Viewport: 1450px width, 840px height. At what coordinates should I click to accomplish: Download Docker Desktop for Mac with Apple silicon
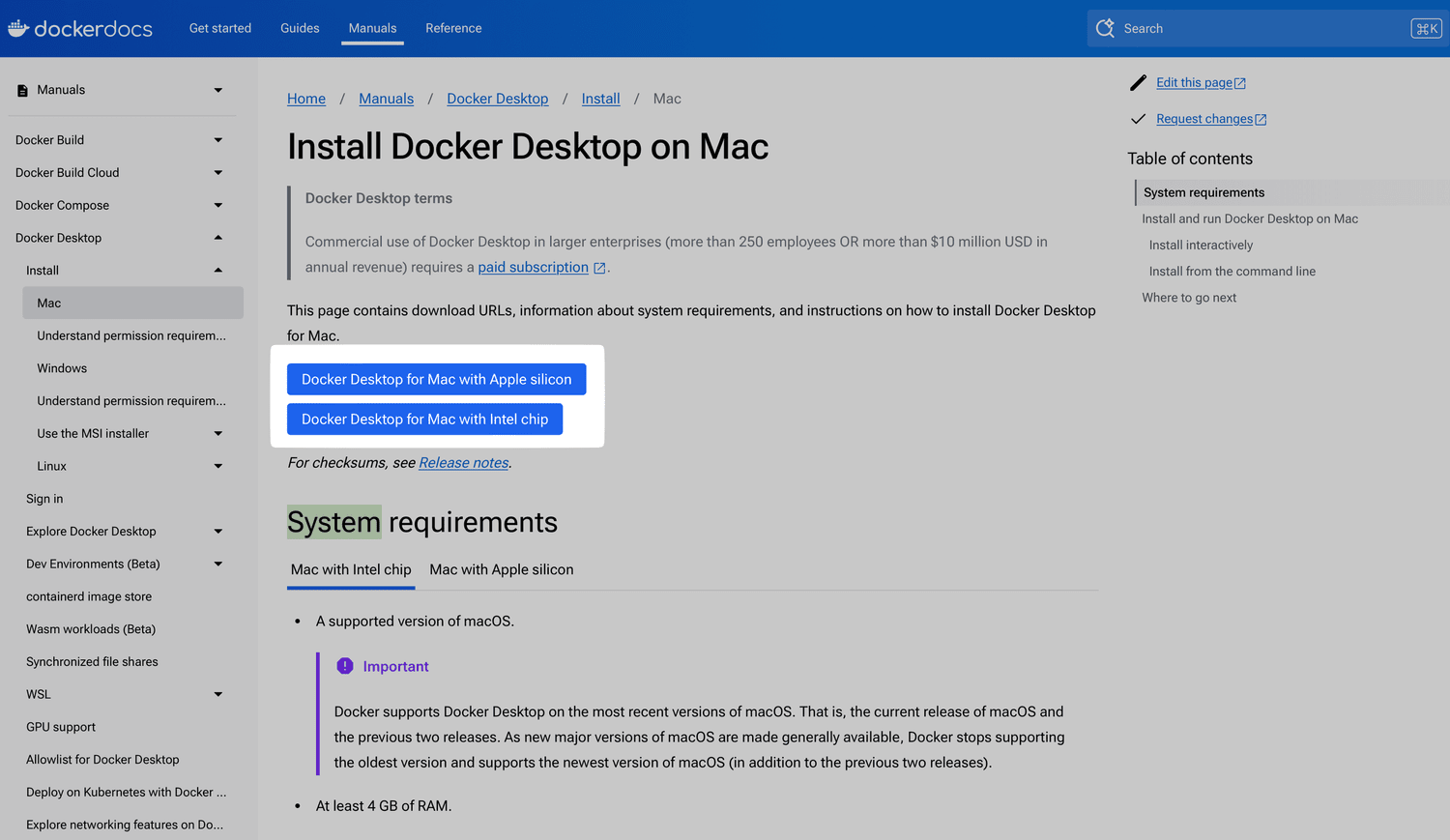coord(437,379)
